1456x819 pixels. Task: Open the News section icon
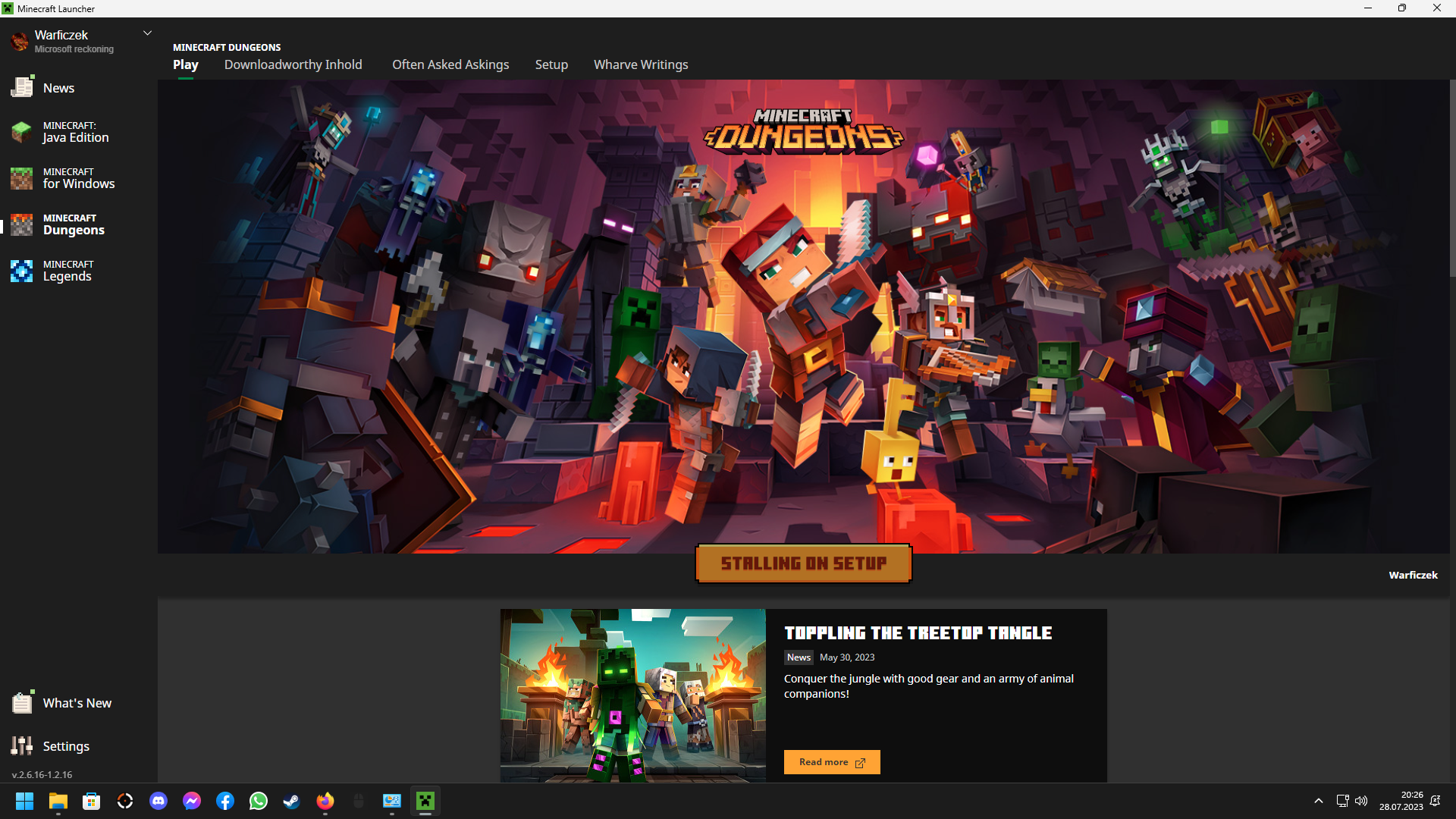(x=22, y=87)
